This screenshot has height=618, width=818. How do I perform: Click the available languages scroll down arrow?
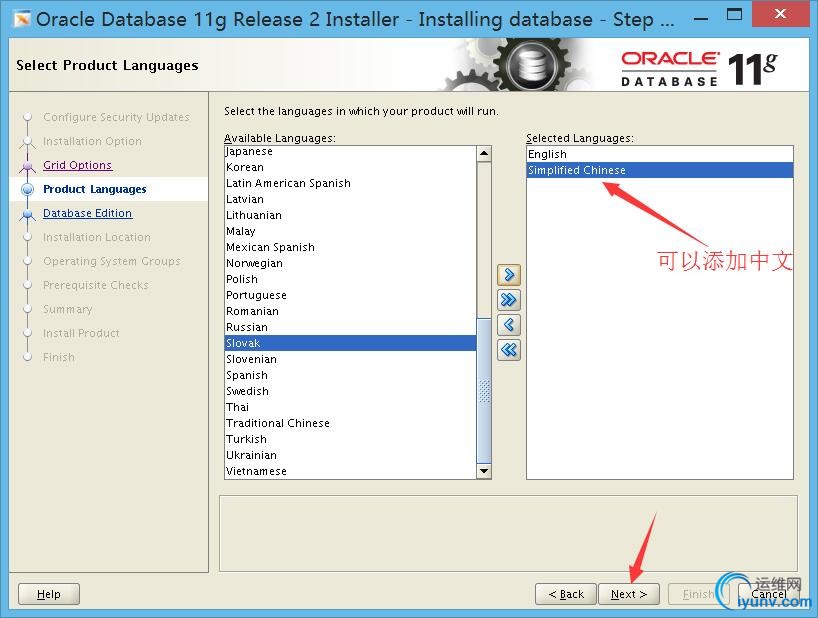(x=484, y=471)
